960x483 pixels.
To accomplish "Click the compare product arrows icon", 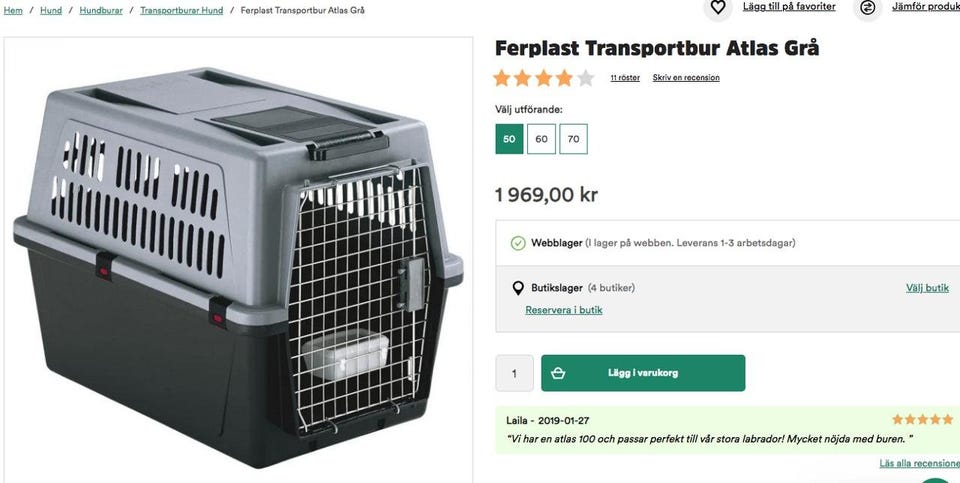I will pyautogui.click(x=867, y=8).
